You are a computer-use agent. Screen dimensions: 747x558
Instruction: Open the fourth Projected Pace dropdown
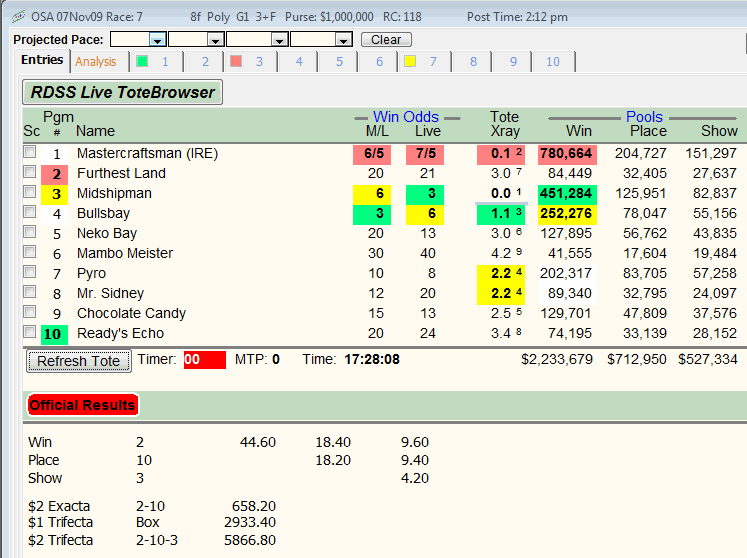(343, 40)
